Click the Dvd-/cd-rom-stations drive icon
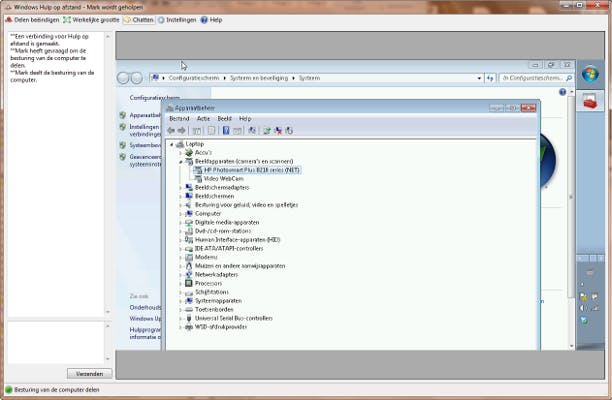 click(x=189, y=231)
